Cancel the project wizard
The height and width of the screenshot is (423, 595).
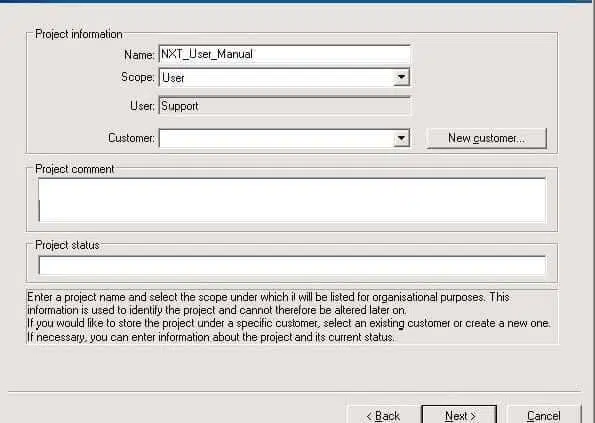[x=543, y=415]
